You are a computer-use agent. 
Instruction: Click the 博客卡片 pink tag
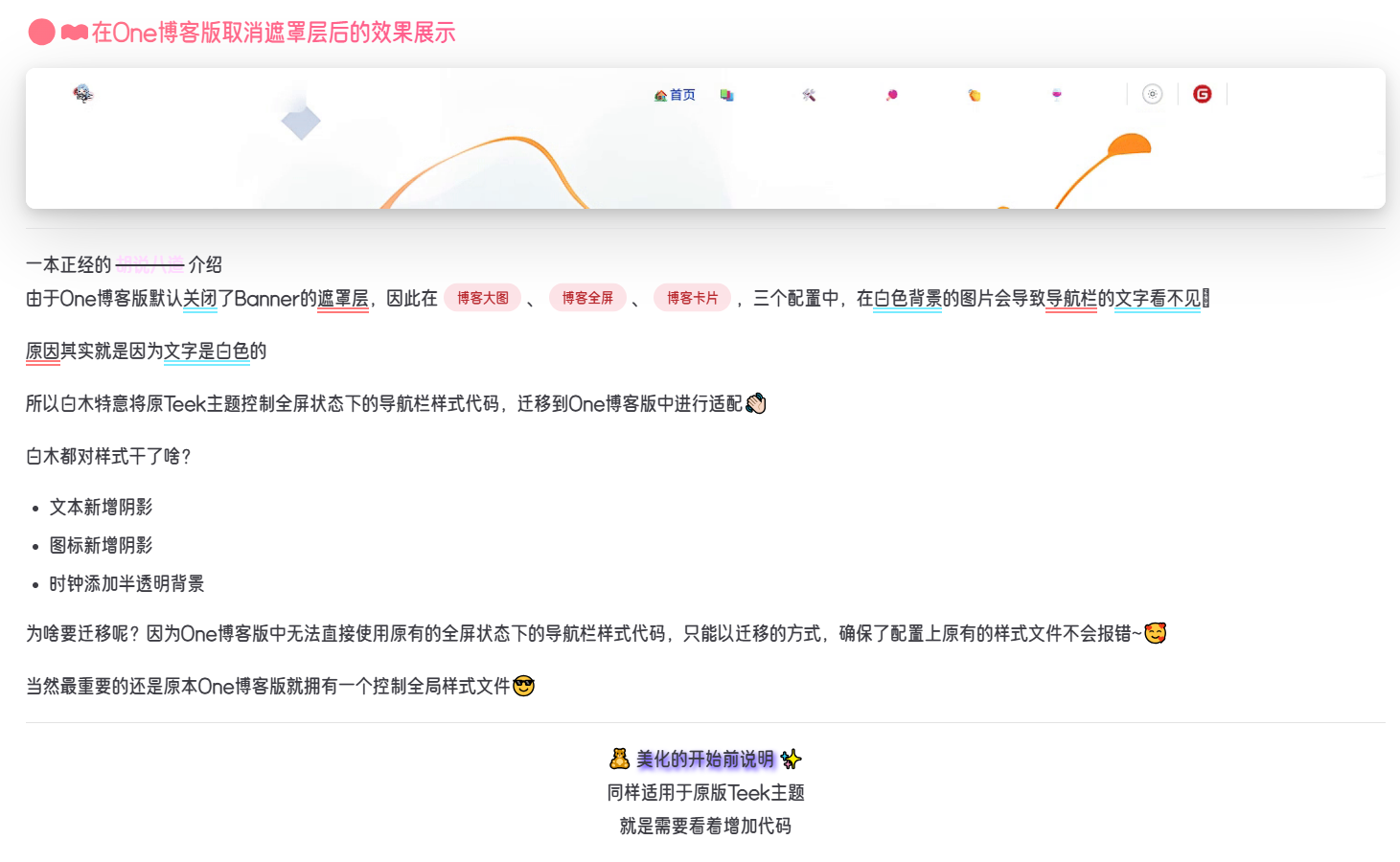click(x=692, y=298)
